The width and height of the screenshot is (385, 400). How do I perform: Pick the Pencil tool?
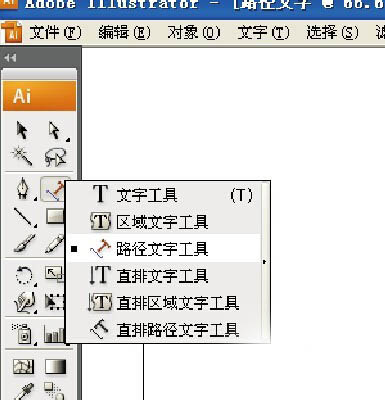pos(55,243)
